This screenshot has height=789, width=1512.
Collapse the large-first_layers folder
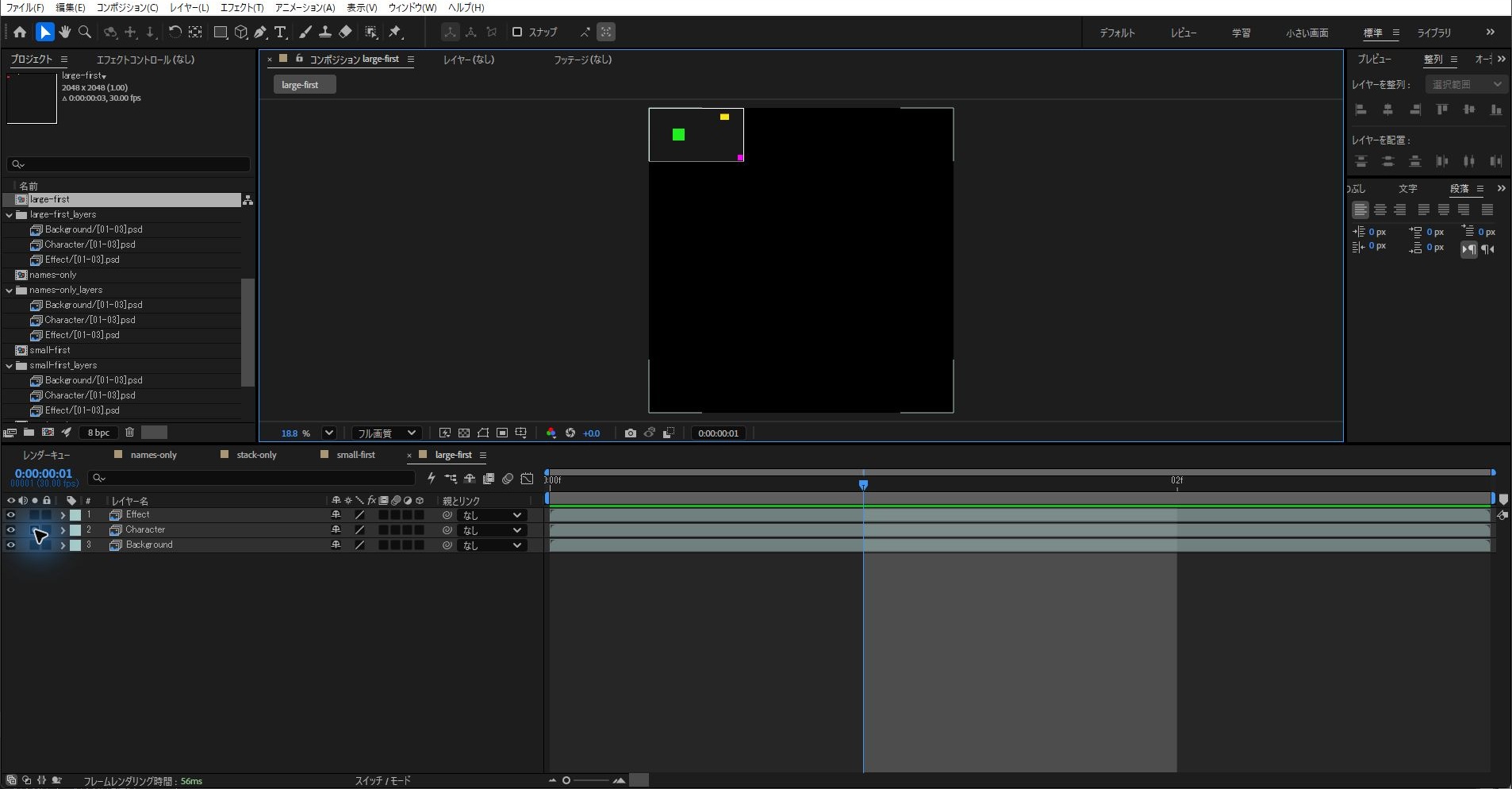tap(10, 214)
